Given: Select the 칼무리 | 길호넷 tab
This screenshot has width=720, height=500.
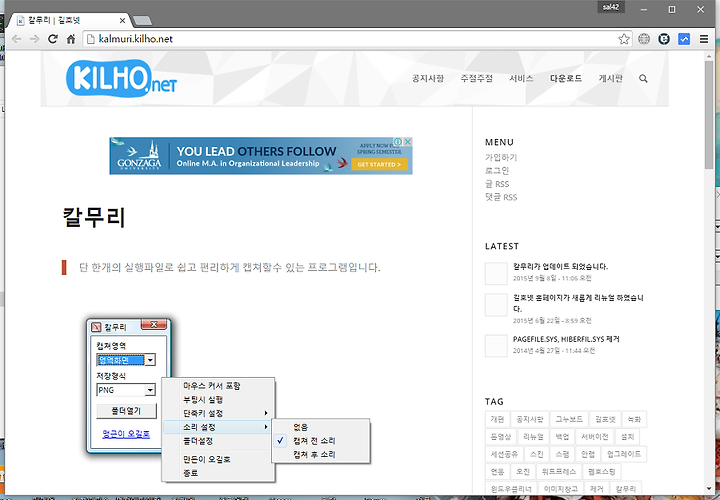Looking at the screenshot, I should pyautogui.click(x=69, y=21).
